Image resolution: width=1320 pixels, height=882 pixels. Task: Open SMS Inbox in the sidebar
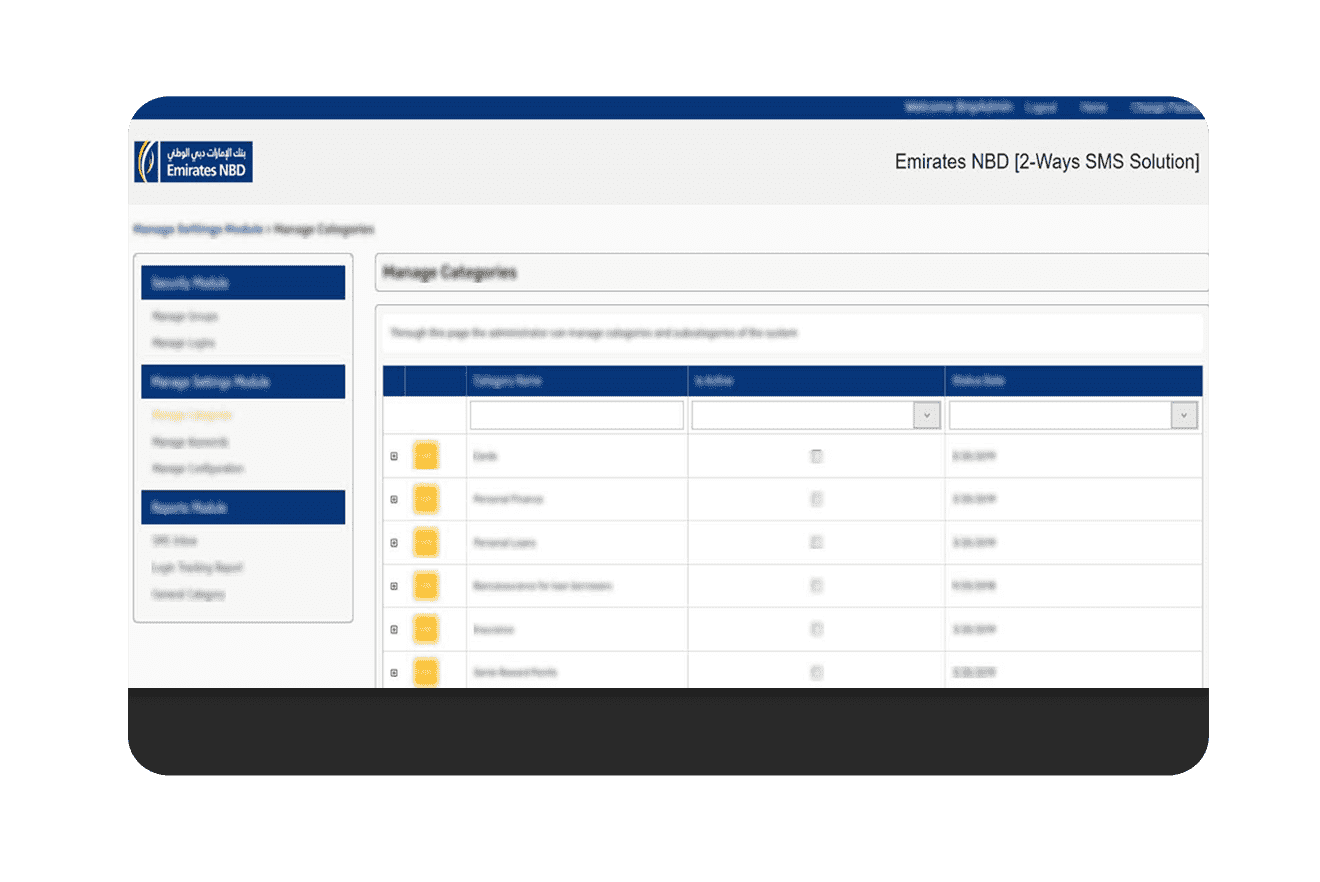175,540
